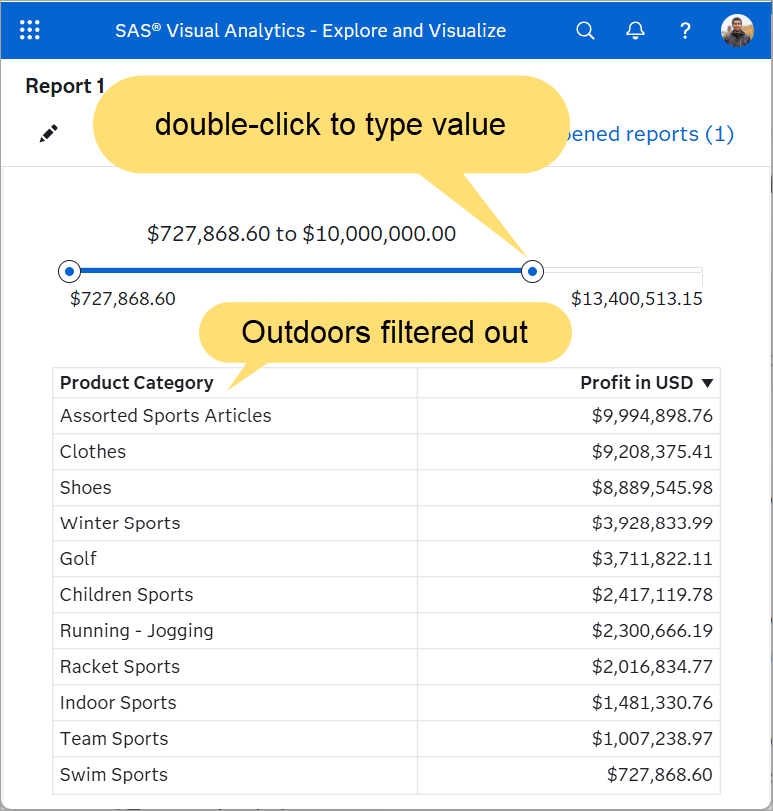Click the SAS Visual Analytics title
This screenshot has height=811, width=773.
click(x=310, y=31)
